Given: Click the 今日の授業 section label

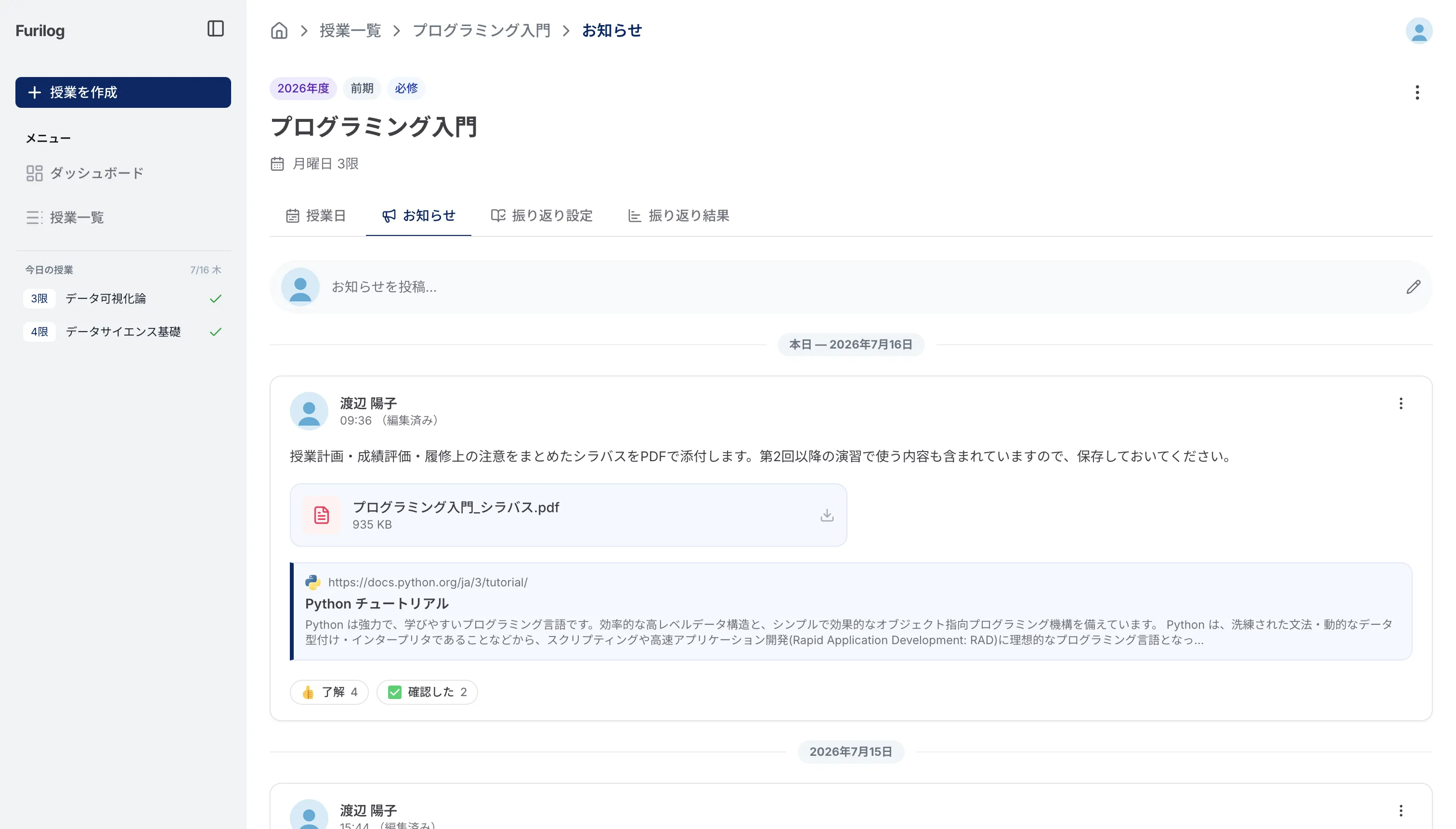Looking at the screenshot, I should [x=49, y=270].
